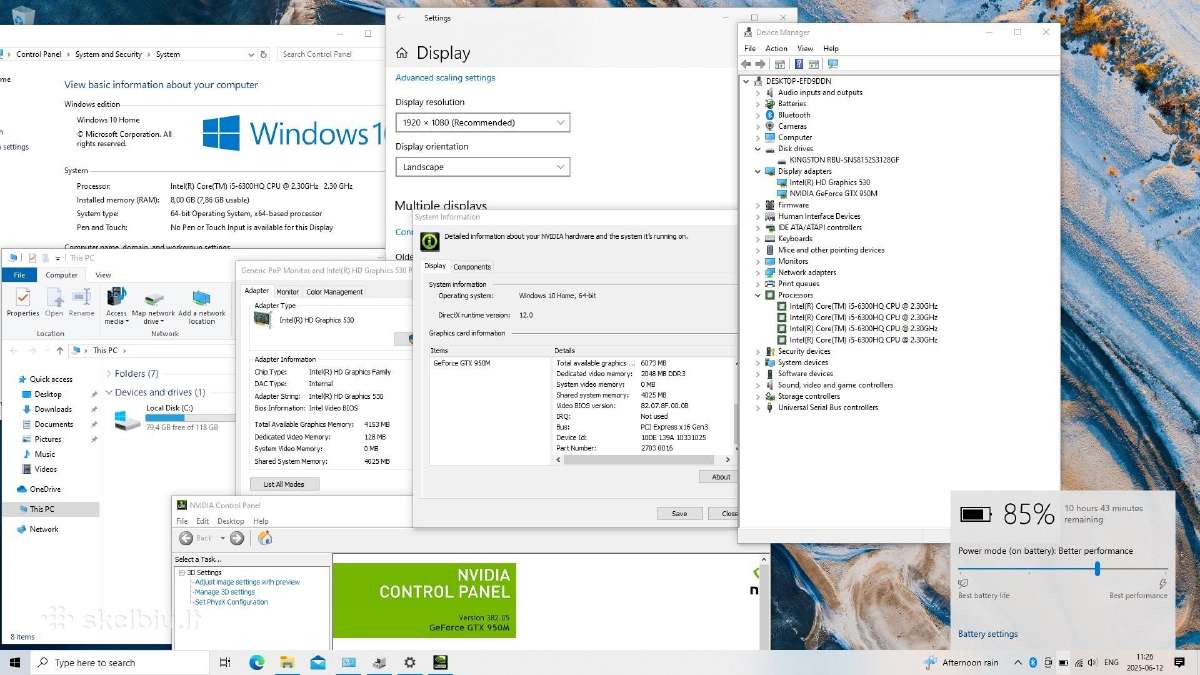The image size is (1200, 675).
Task: Open the Display resolution dropdown
Action: [x=482, y=122]
